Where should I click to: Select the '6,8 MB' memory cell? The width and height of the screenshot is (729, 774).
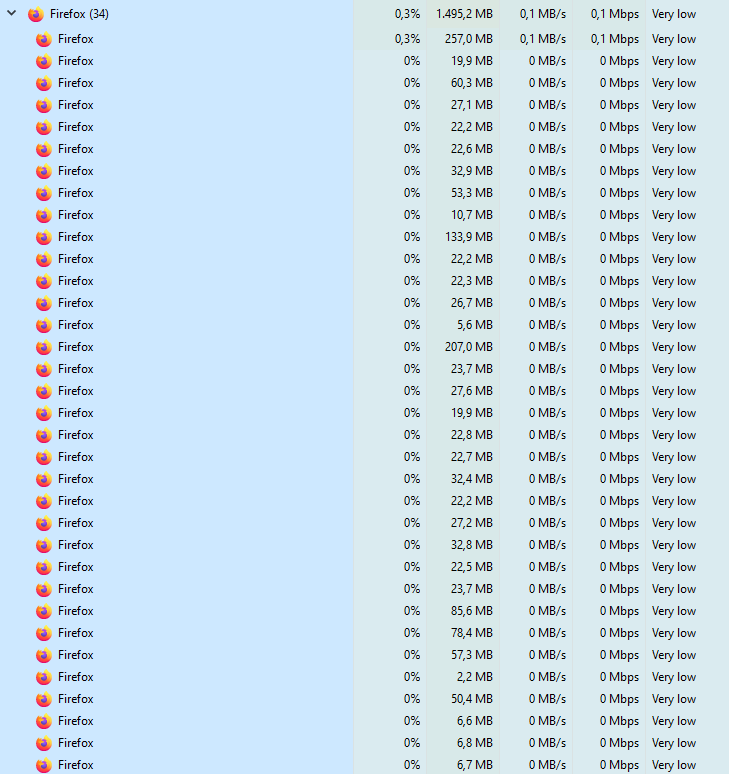pos(474,742)
